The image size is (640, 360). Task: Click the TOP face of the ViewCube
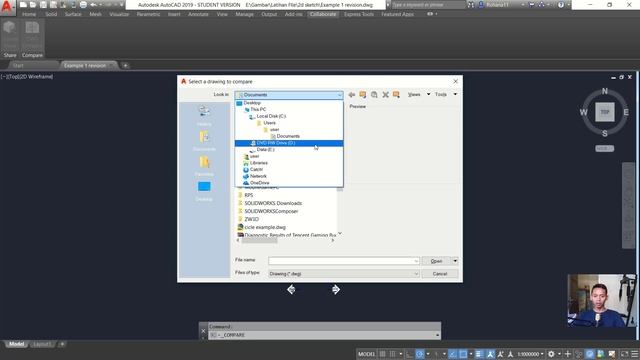click(604, 112)
